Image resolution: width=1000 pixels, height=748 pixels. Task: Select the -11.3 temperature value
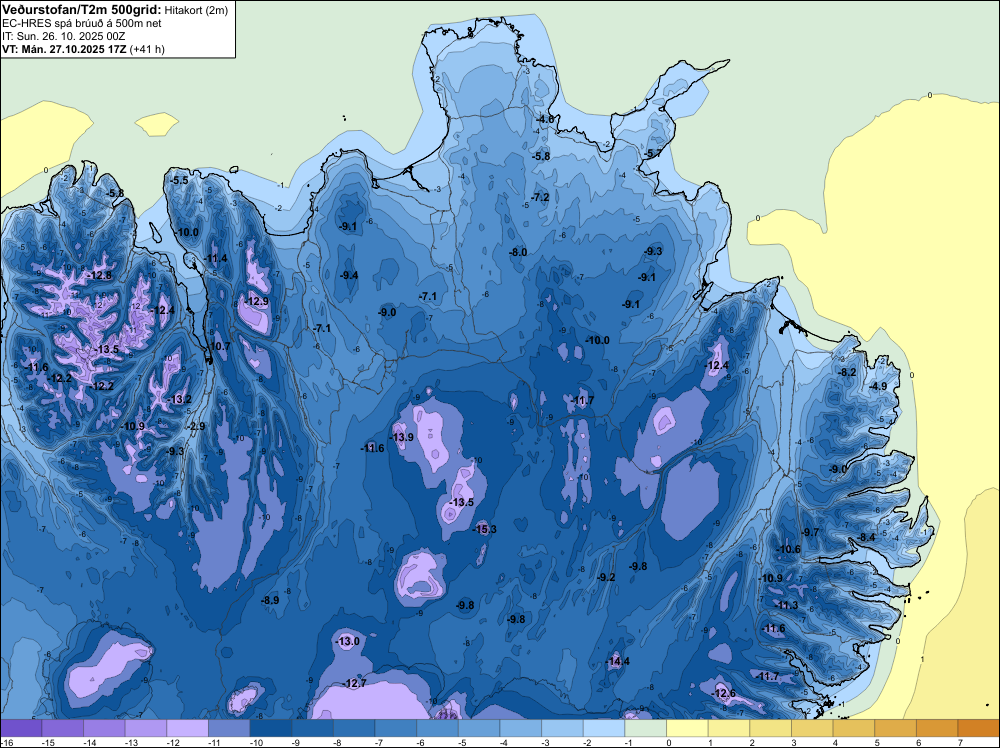click(786, 605)
